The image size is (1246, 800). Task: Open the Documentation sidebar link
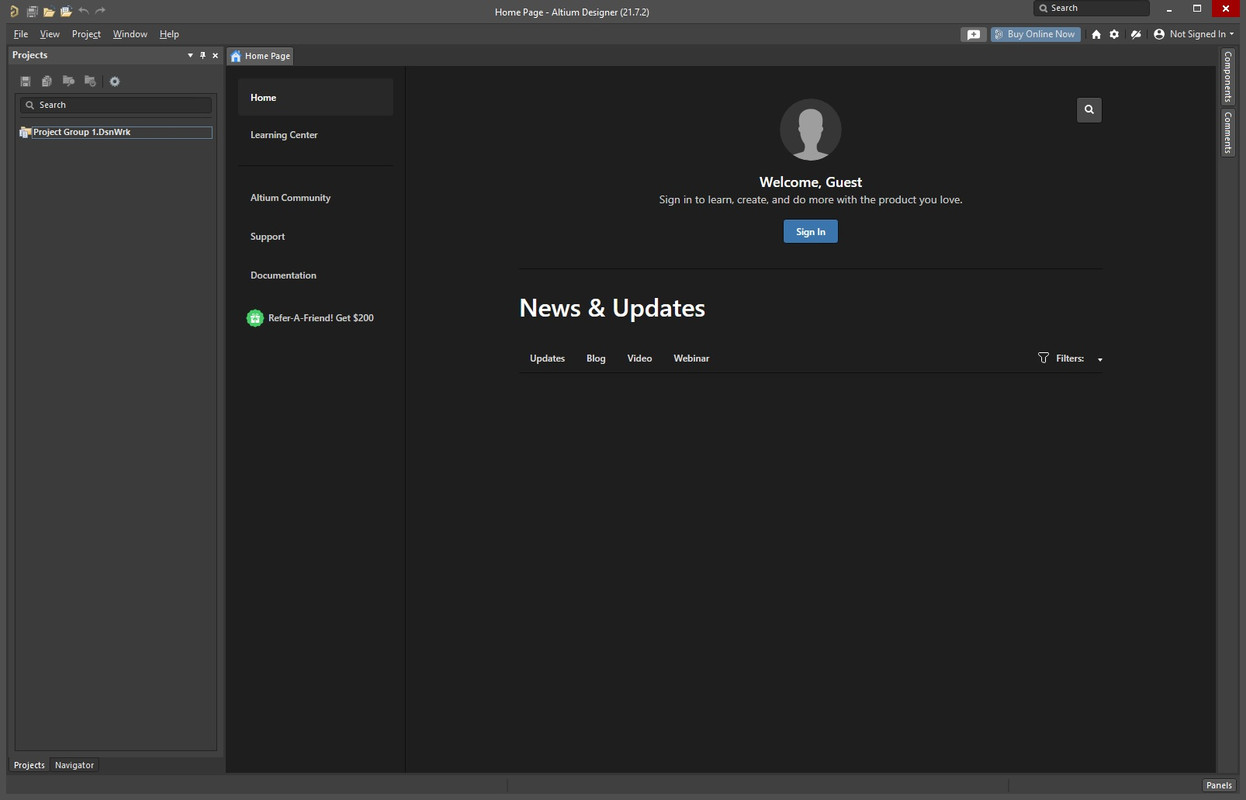(x=283, y=276)
